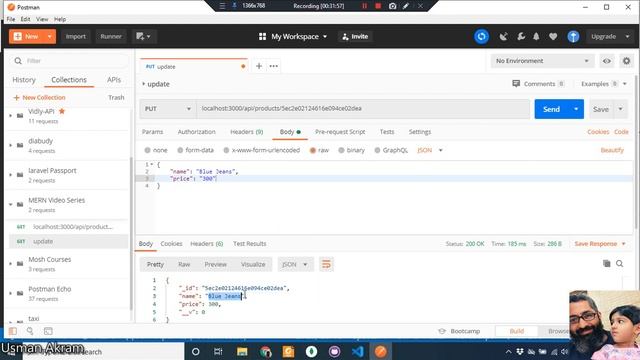Screen dimensions: 640x360
Task: Open the Authorization tab
Action: pos(196,132)
